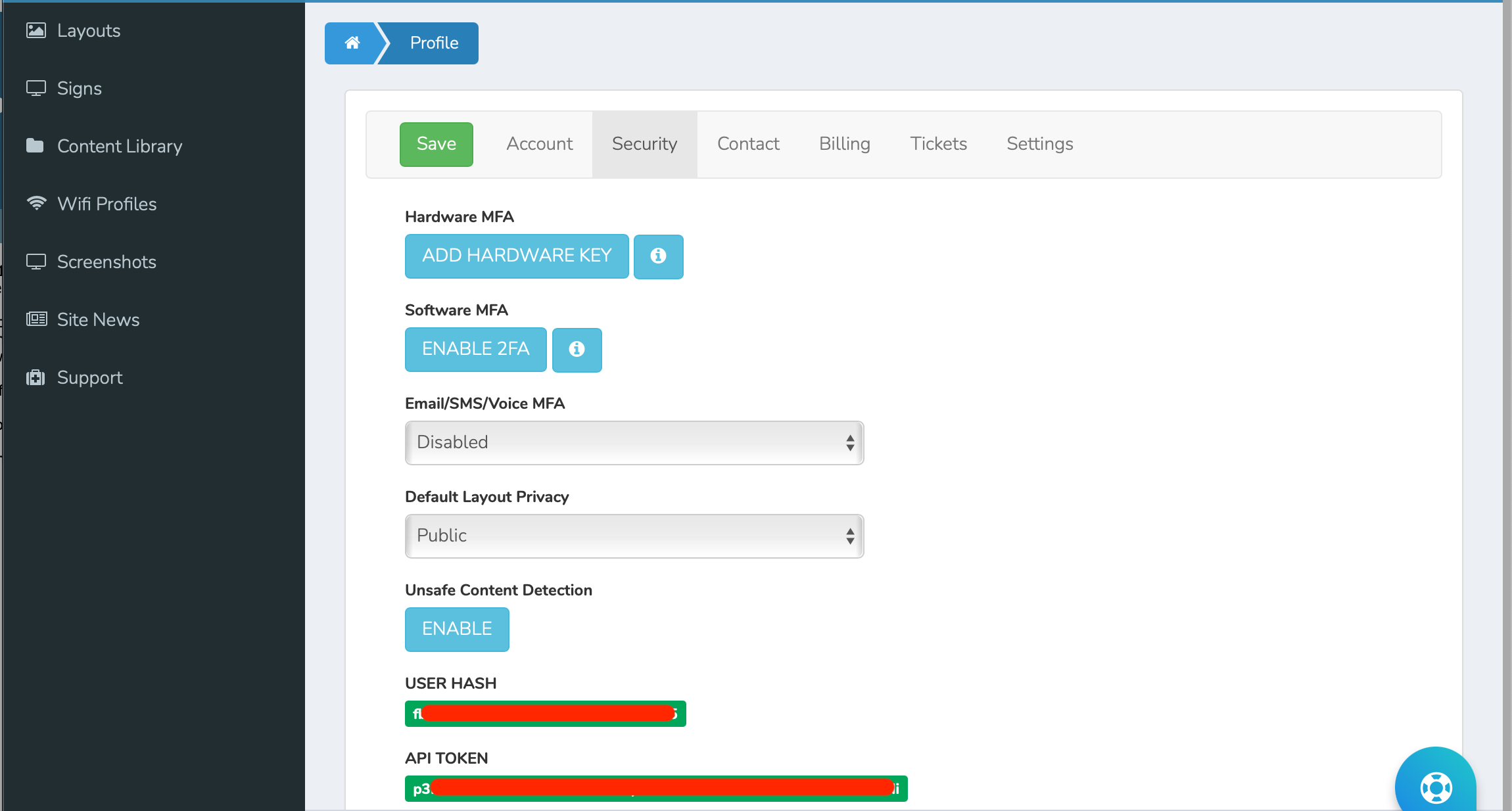Open Layouts from sidebar image icon
Screen dimensions: 1512x811
pos(36,31)
